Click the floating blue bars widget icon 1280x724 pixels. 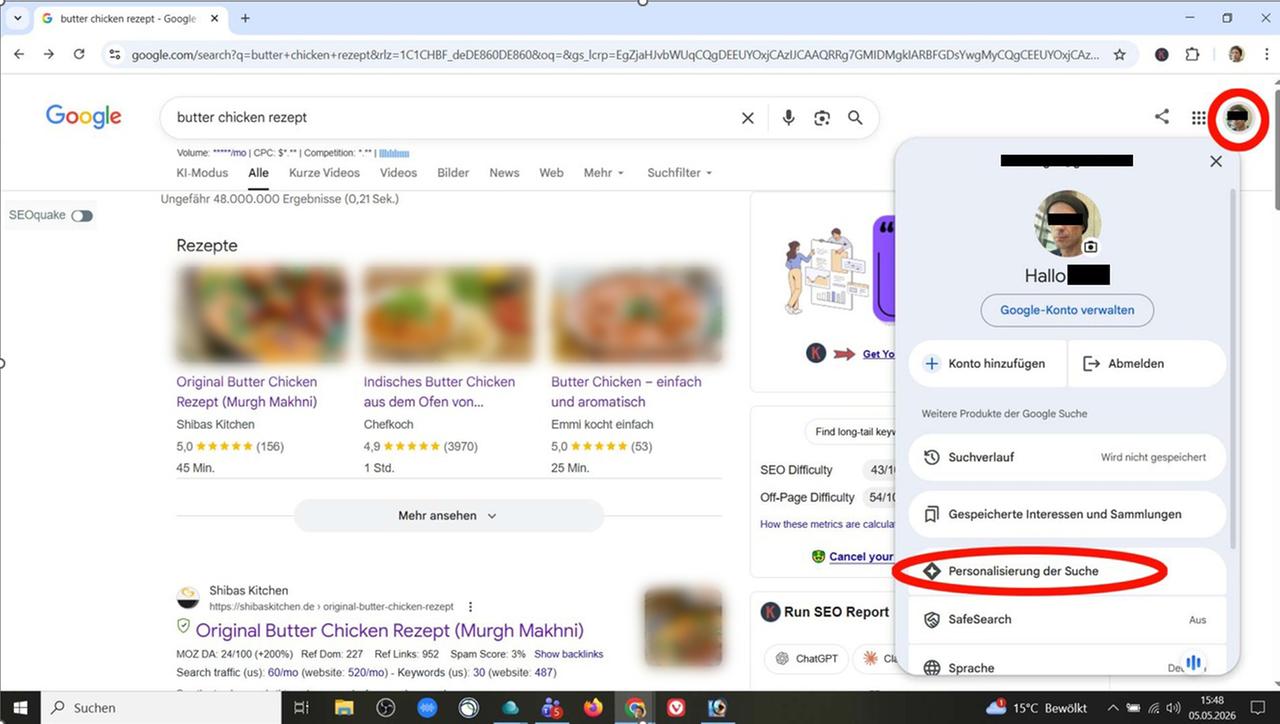coord(1193,662)
